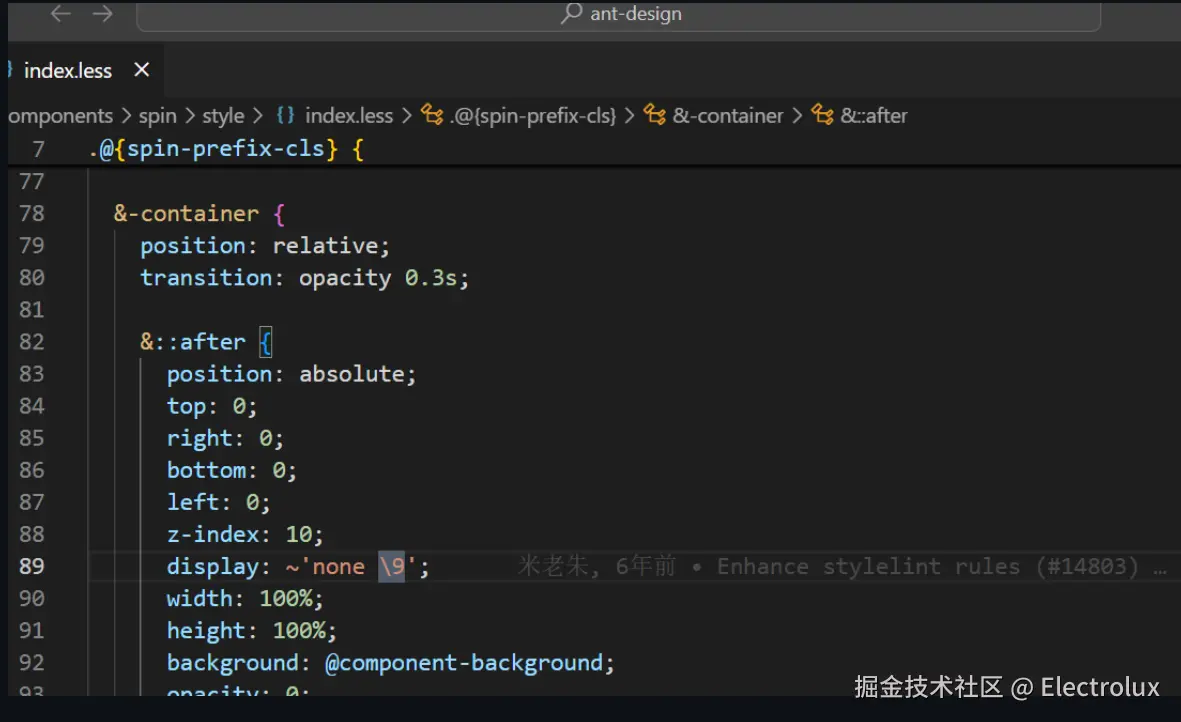This screenshot has height=722, width=1181.
Task: Expand chevron after &-container breadcrumb
Action: pyautogui.click(x=797, y=116)
